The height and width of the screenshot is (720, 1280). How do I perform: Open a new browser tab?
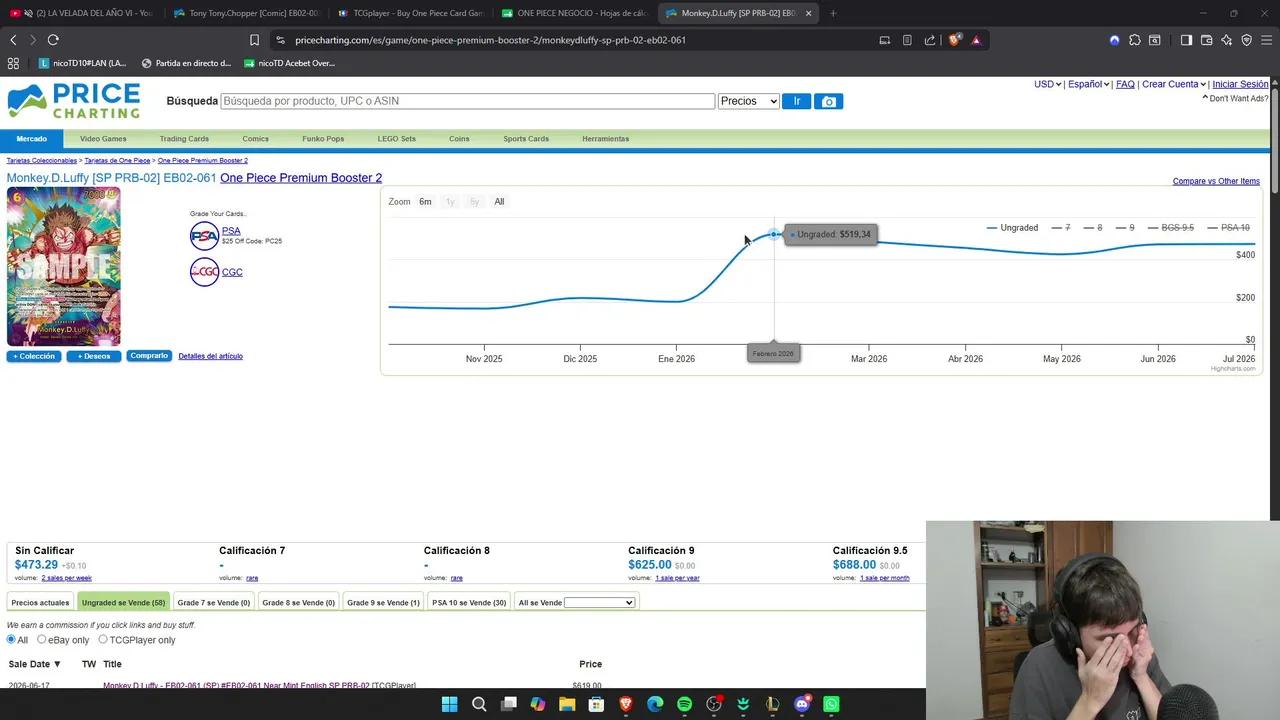[833, 13]
